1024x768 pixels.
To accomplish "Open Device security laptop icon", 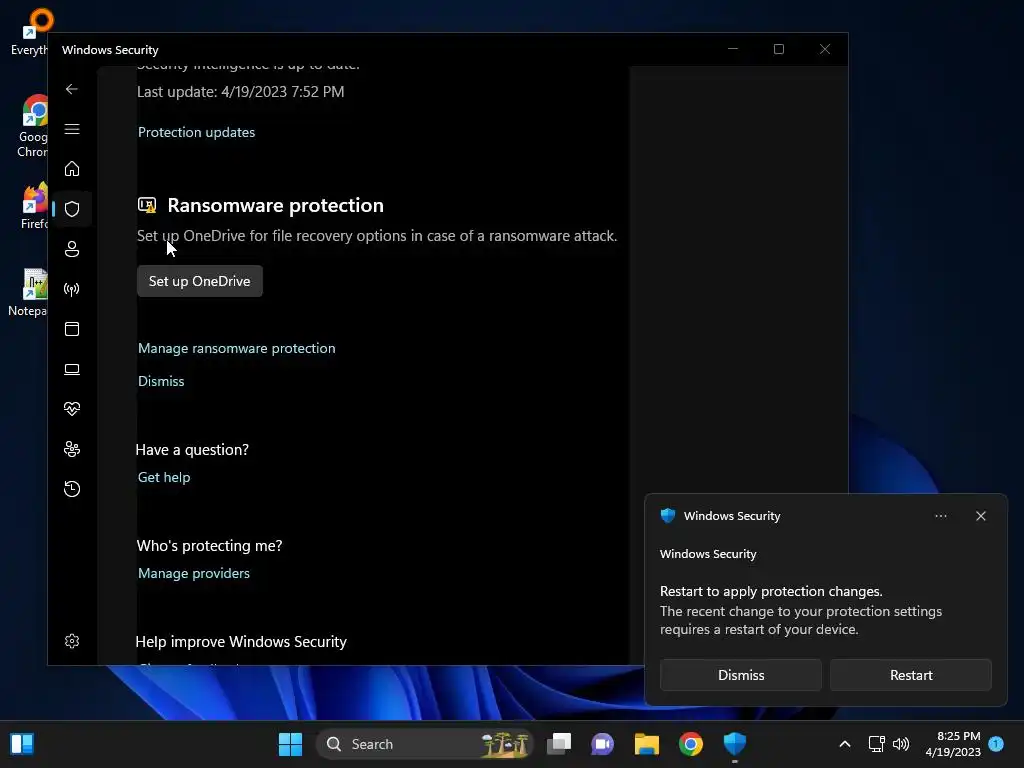I will (72, 369).
